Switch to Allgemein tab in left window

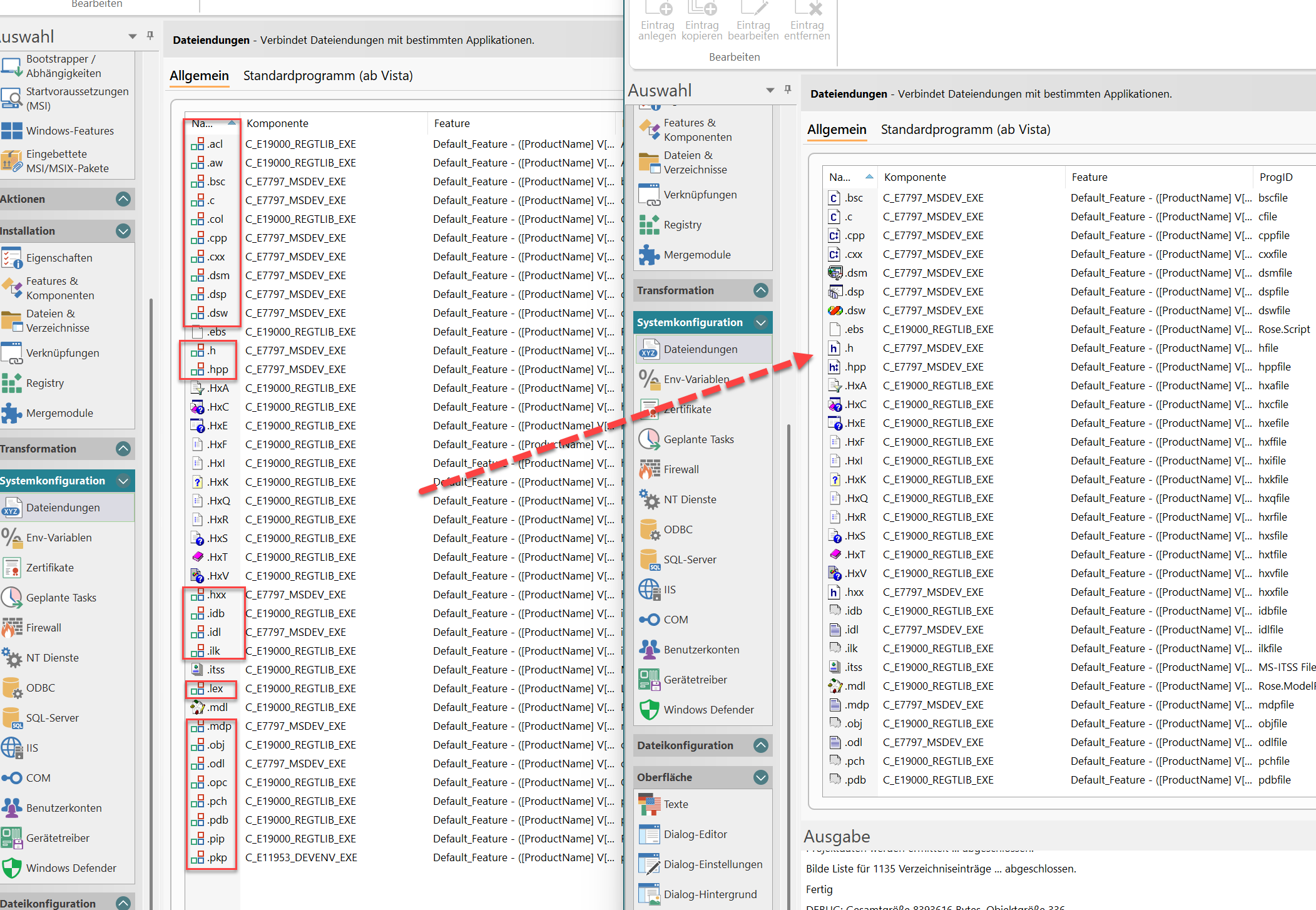(x=199, y=76)
